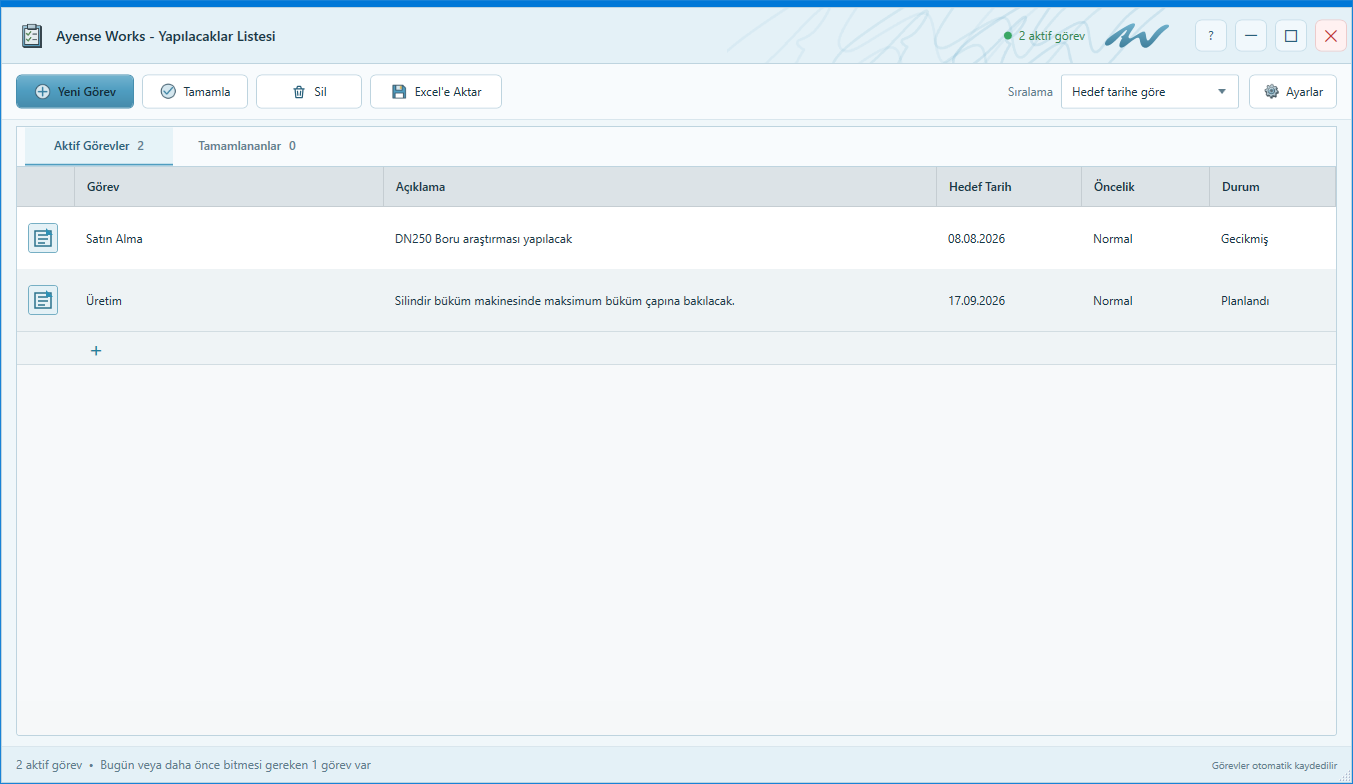Sort by Görev column header
Image resolution: width=1353 pixels, height=784 pixels.
click(x=229, y=187)
